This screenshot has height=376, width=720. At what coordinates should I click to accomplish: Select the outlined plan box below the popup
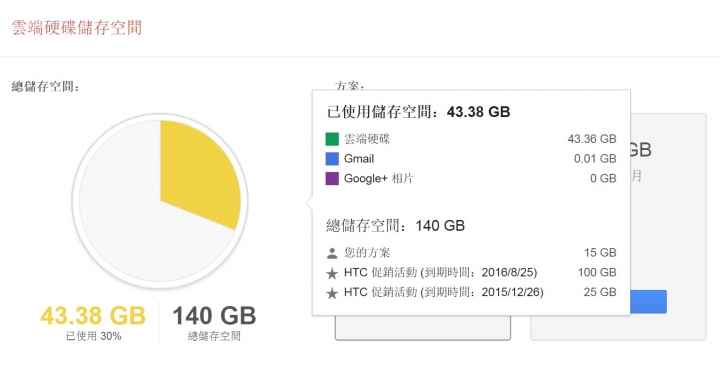pos(423,328)
